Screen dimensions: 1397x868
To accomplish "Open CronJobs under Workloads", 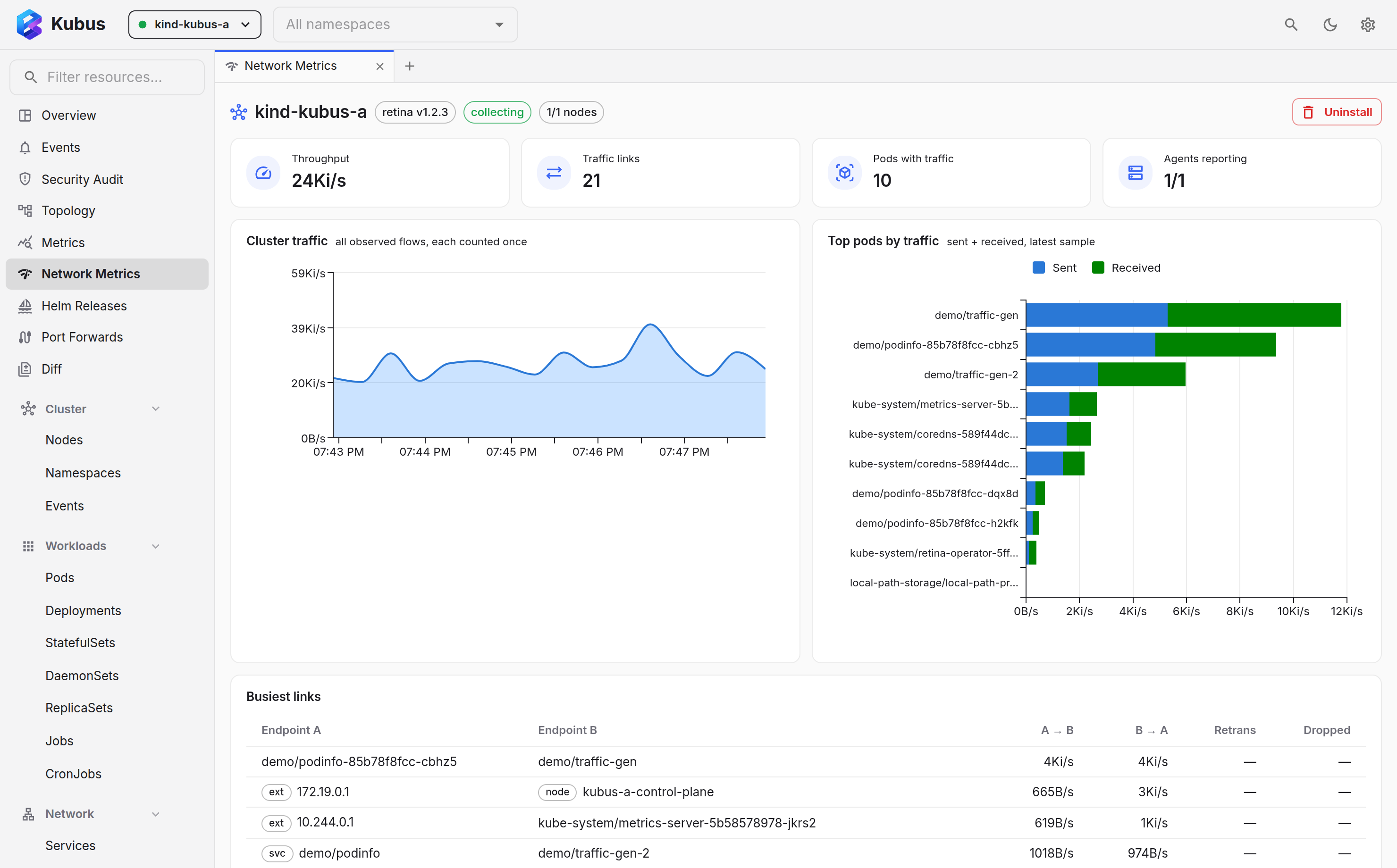I will pyautogui.click(x=74, y=774).
